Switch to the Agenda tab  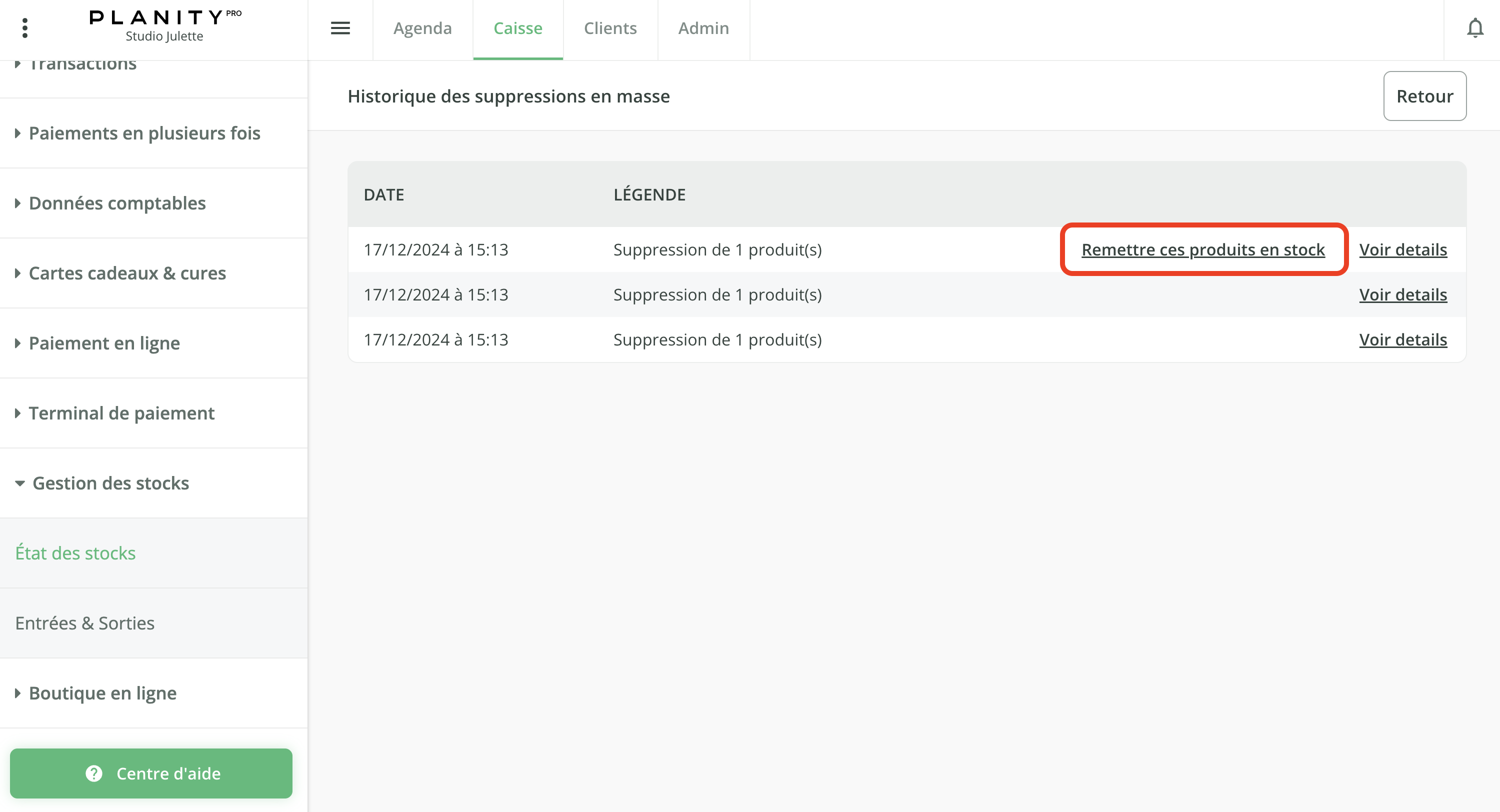[x=422, y=28]
